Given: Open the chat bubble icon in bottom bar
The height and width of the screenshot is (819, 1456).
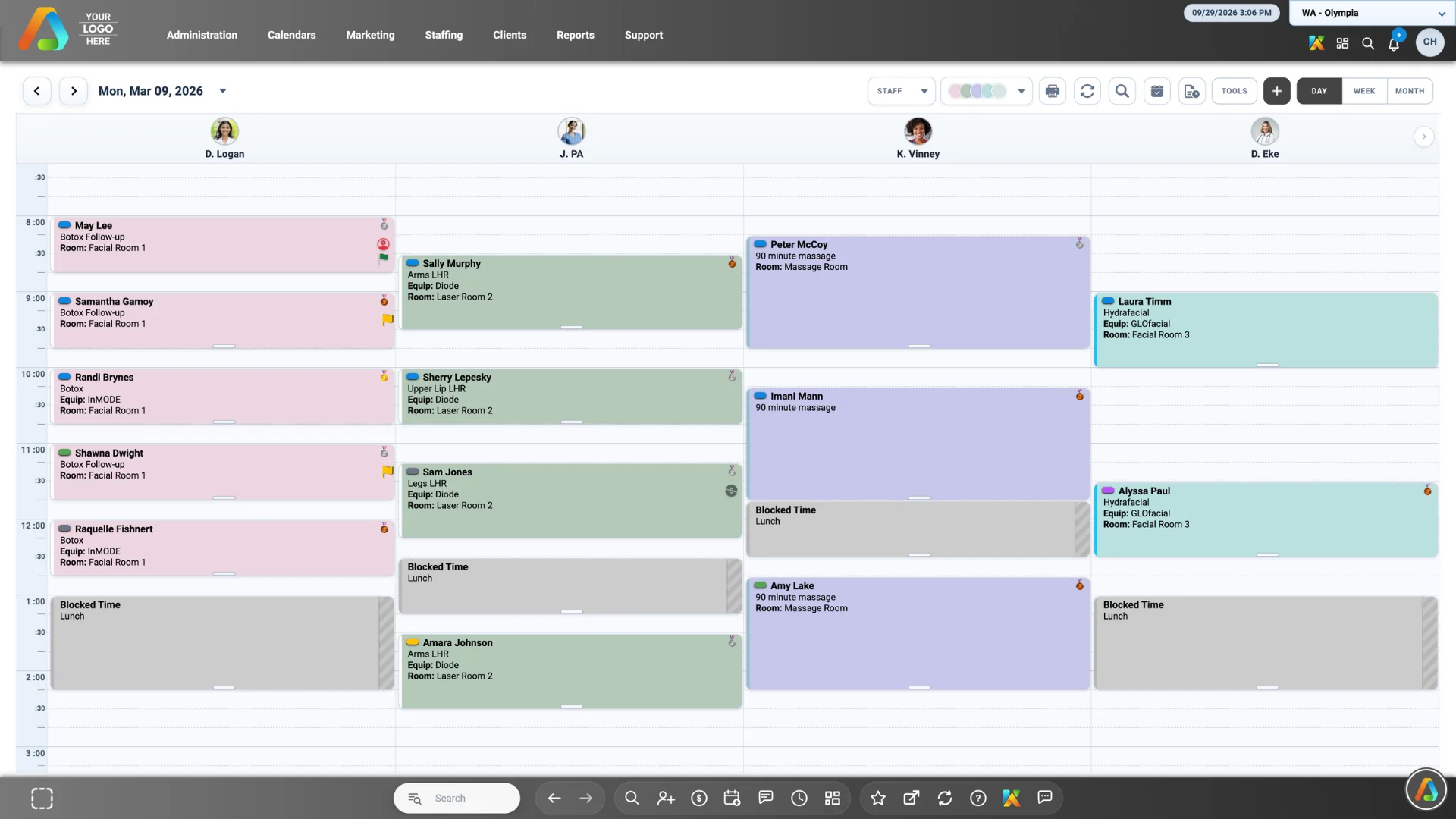Looking at the screenshot, I should [x=1045, y=798].
